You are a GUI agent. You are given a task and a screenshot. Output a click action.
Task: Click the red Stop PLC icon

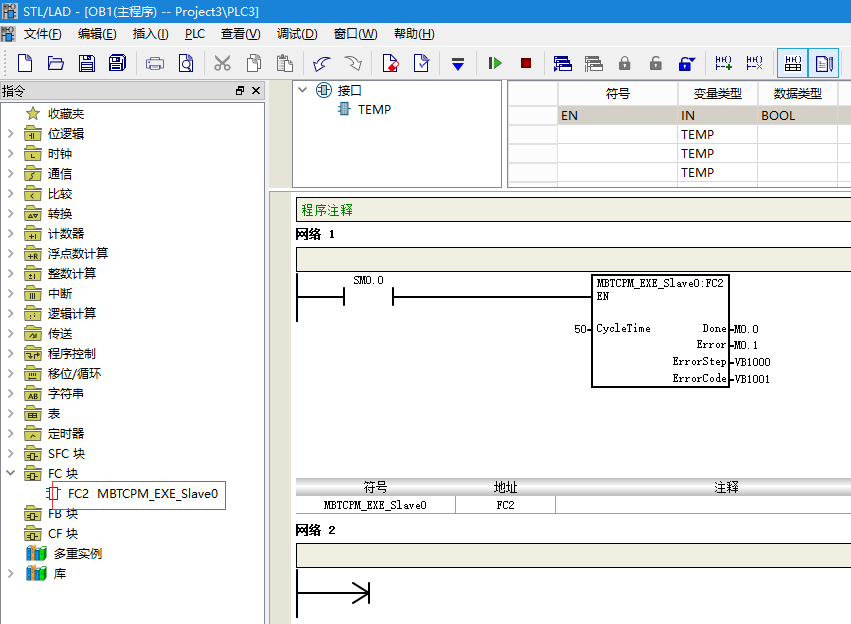(x=525, y=63)
